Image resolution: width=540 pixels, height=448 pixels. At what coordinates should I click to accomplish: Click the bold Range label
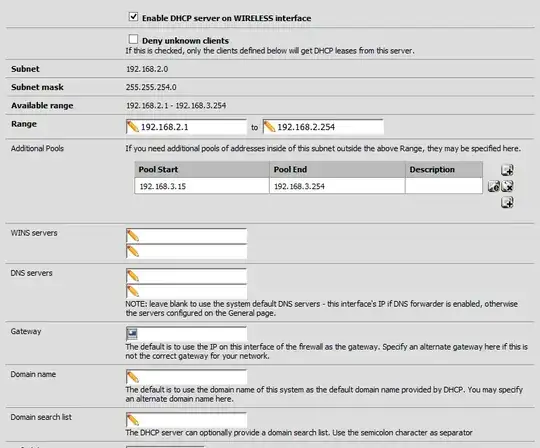click(24, 124)
